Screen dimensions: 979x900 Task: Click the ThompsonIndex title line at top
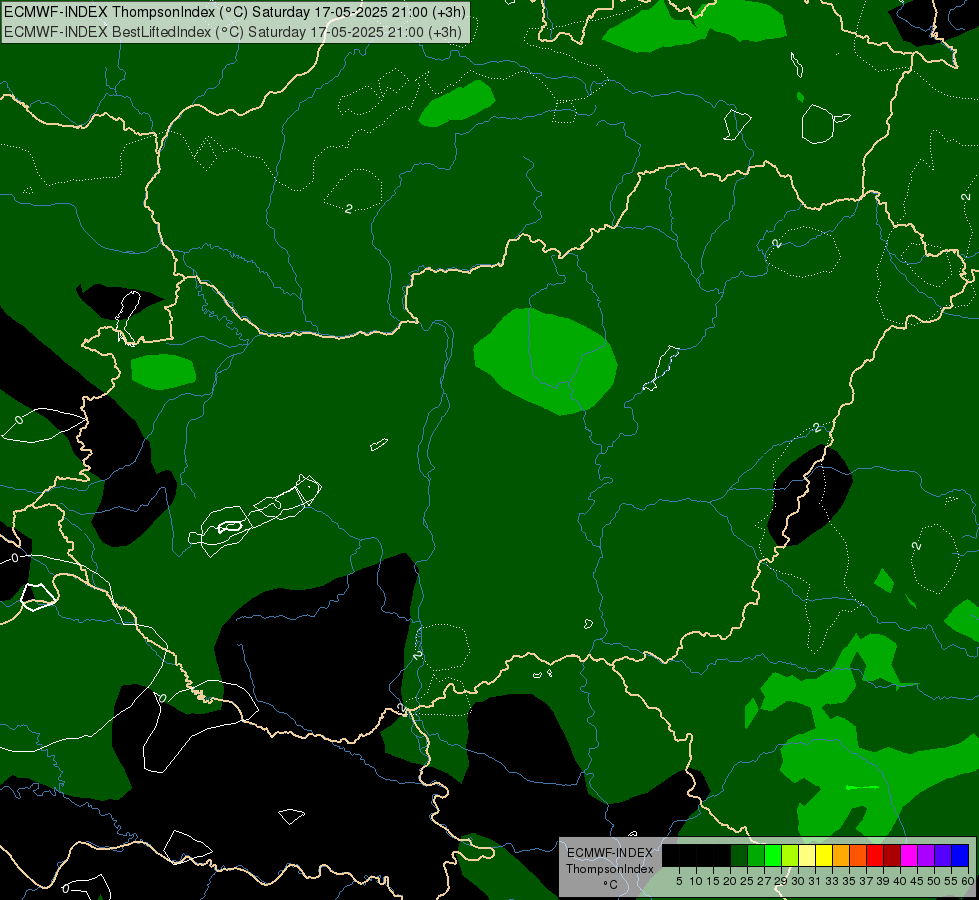[234, 12]
